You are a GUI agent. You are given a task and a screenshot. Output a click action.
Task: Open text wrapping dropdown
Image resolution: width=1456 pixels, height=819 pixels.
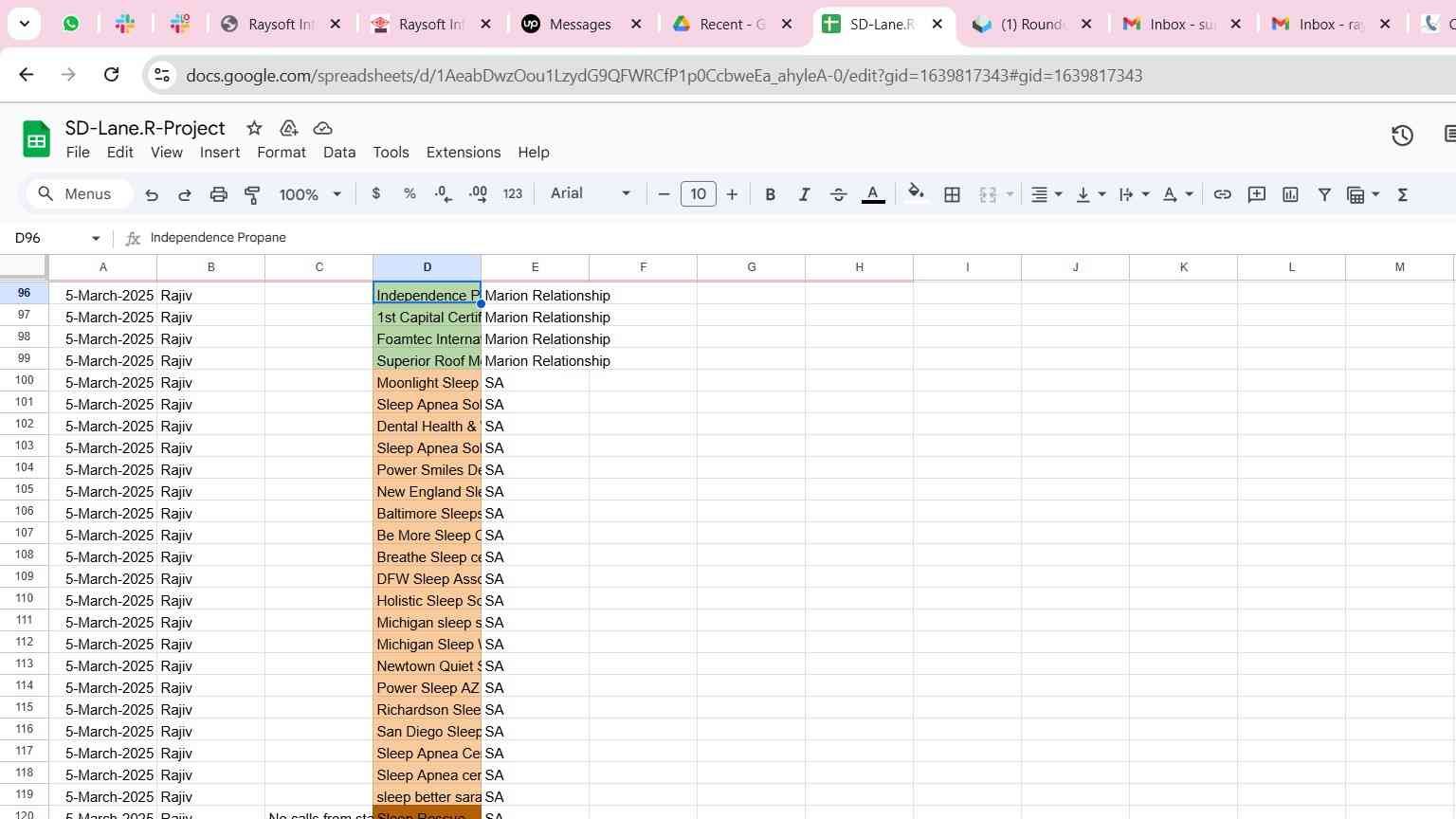[x=1135, y=194]
